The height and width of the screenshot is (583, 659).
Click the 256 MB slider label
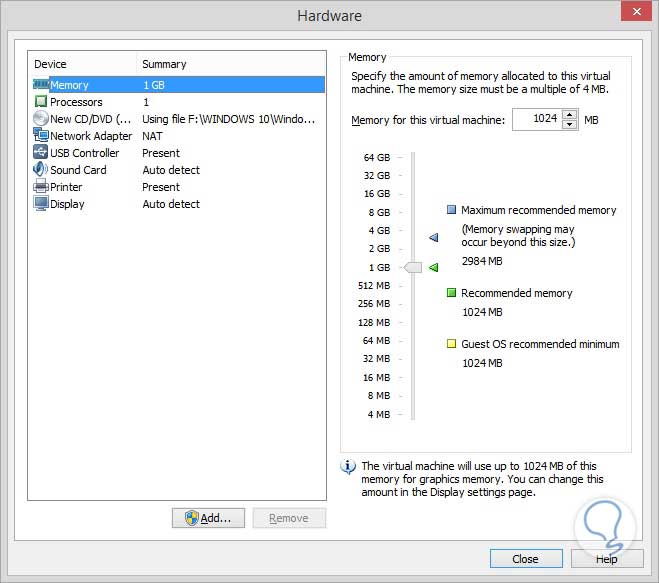tap(374, 303)
